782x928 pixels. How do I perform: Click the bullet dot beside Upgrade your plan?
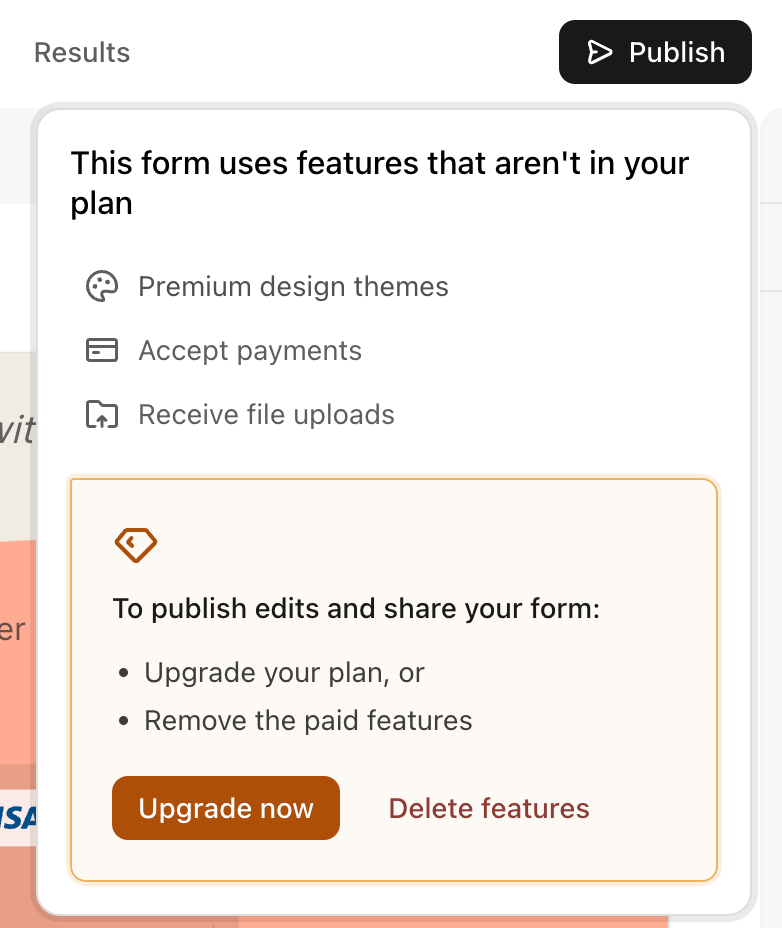pyautogui.click(x=123, y=673)
